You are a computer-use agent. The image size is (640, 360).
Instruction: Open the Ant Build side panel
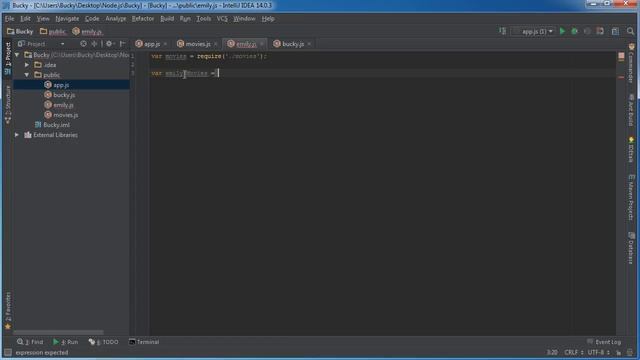coord(631,110)
